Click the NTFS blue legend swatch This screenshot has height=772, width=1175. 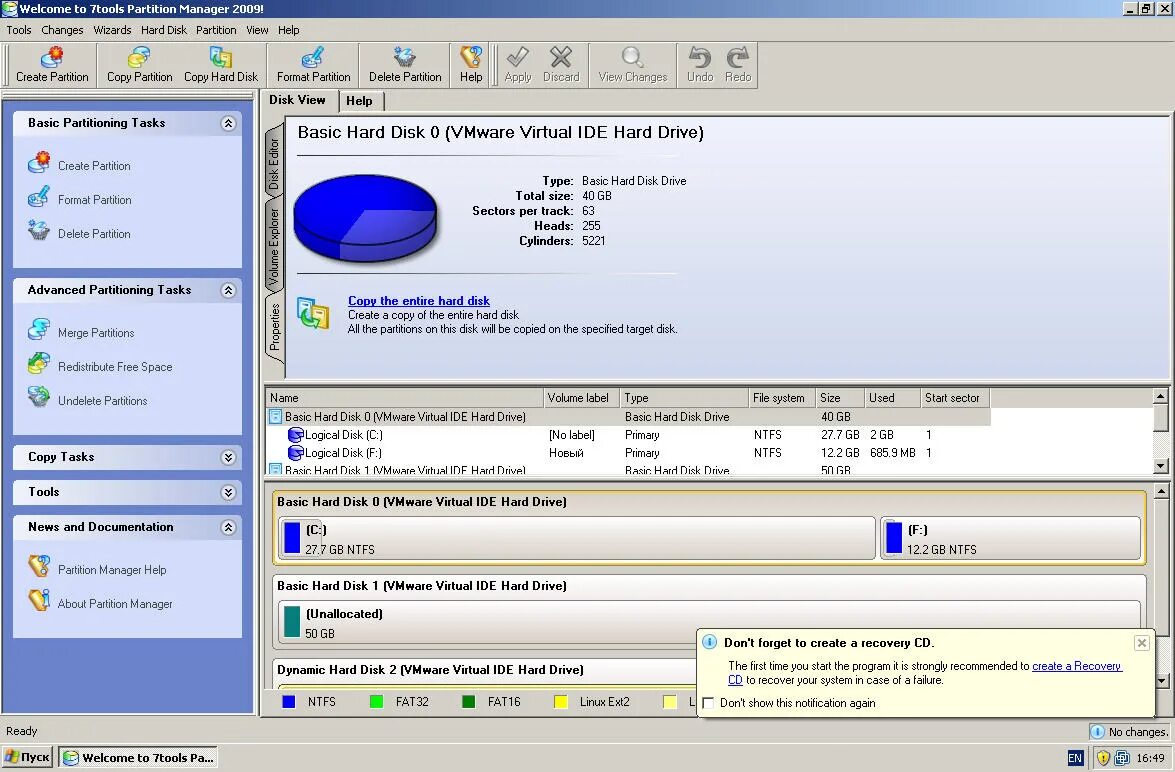click(x=289, y=702)
